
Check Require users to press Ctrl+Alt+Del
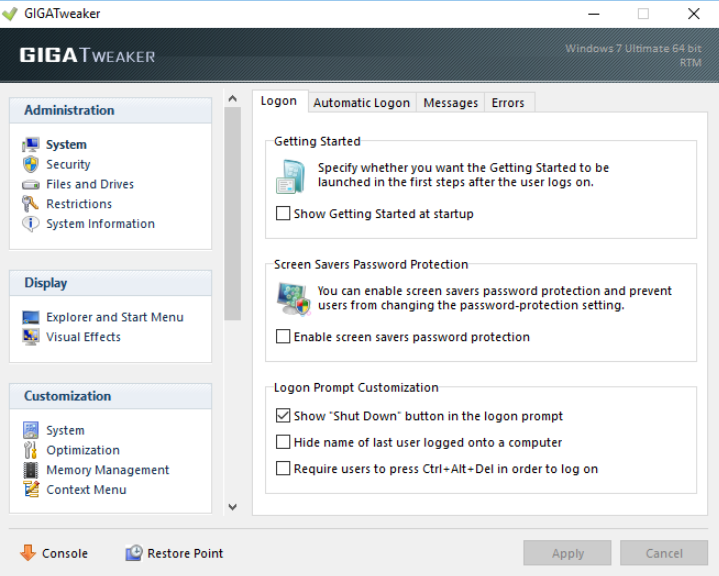pos(283,469)
